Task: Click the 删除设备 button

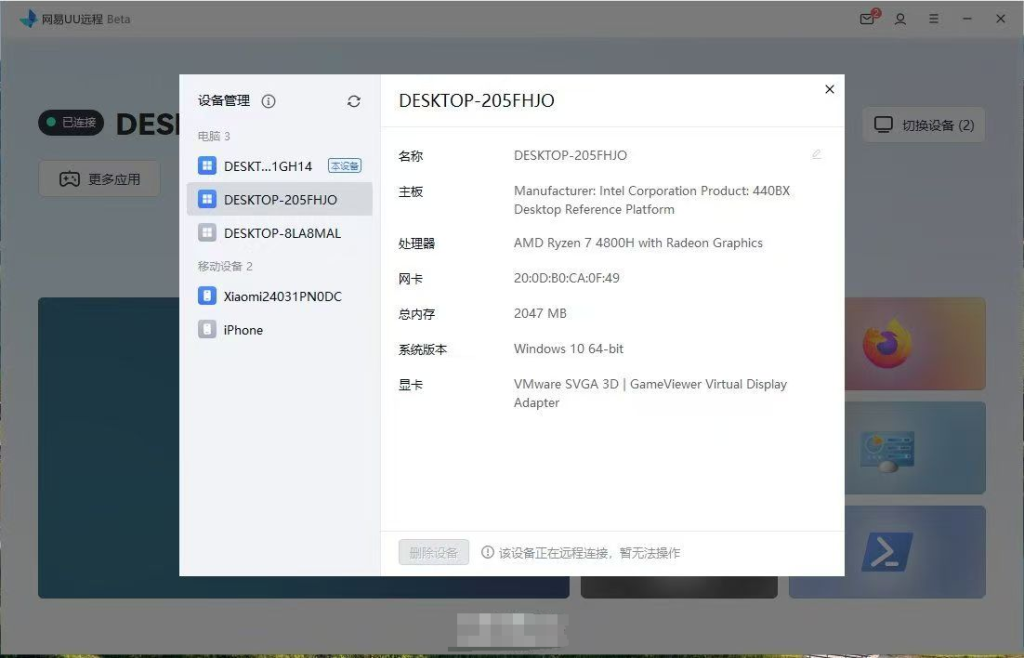Action: 433,553
